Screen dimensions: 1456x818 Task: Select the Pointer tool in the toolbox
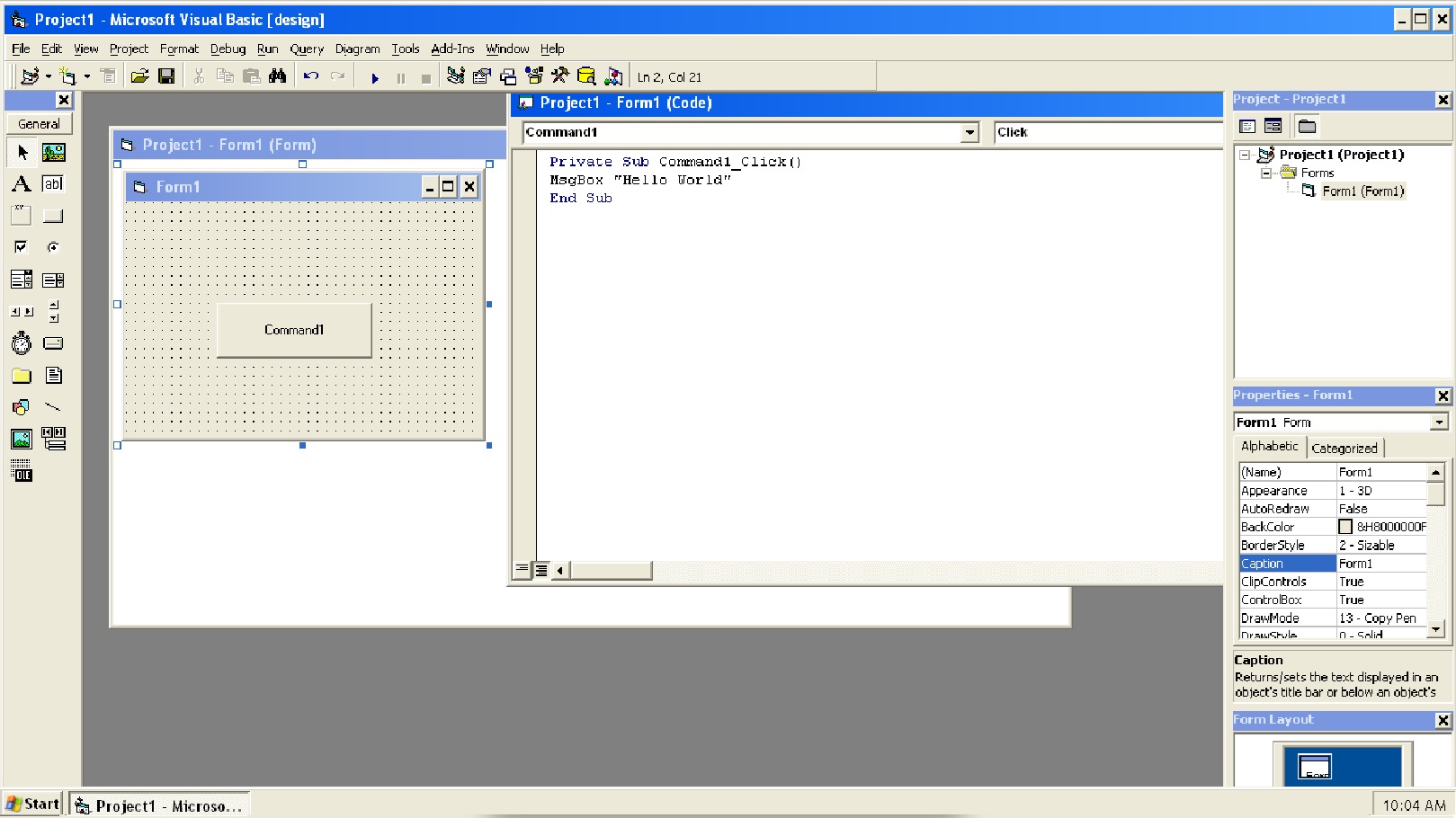tap(22, 153)
